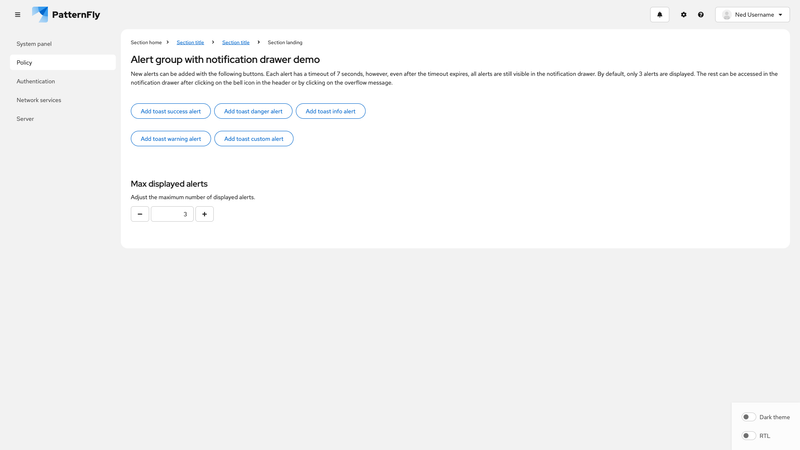The width and height of the screenshot is (800, 450).
Task: Click the hamburger menu icon
Action: (17, 15)
